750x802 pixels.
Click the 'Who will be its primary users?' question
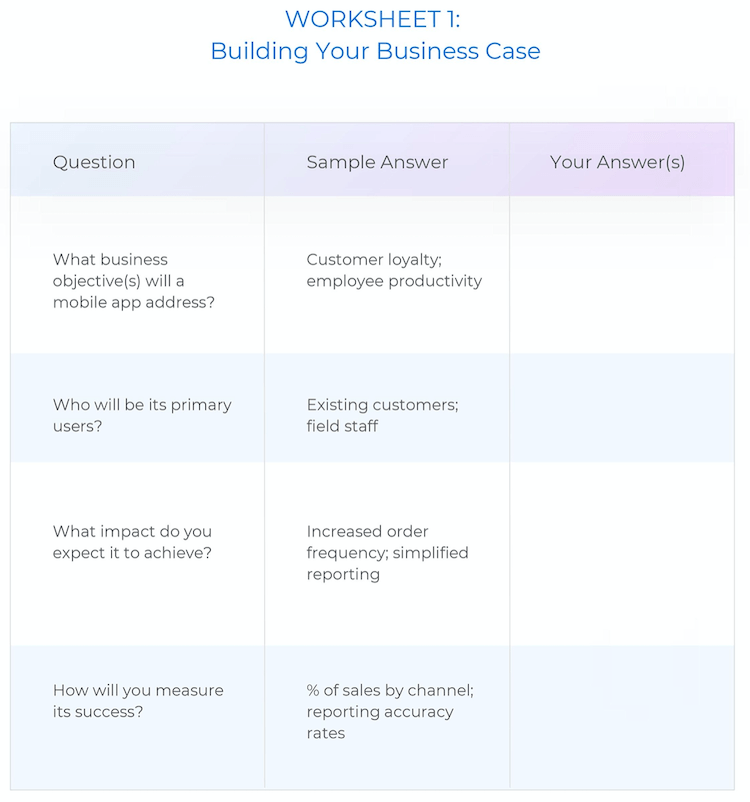point(142,415)
